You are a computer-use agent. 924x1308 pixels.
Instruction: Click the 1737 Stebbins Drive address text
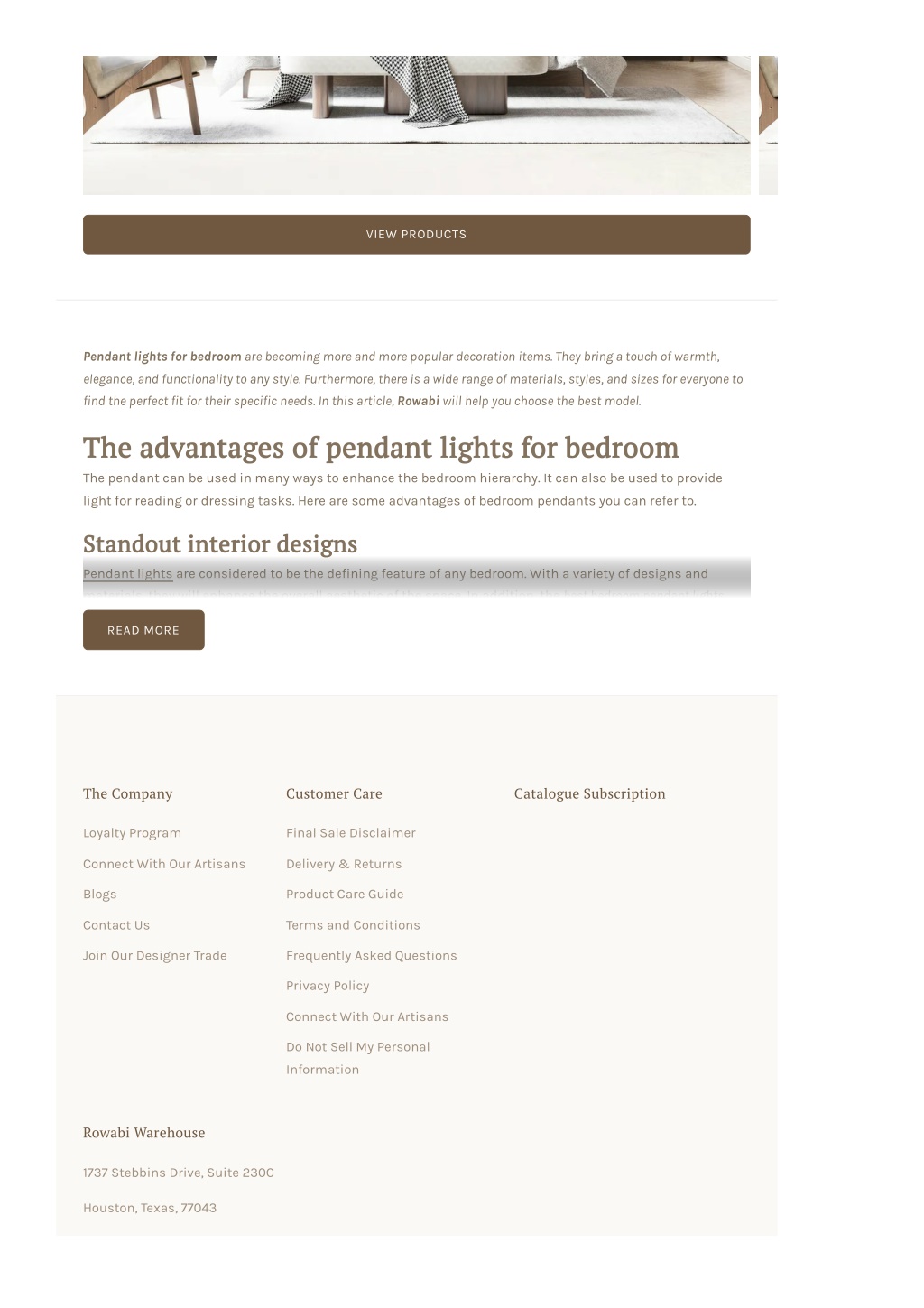coord(179,1173)
